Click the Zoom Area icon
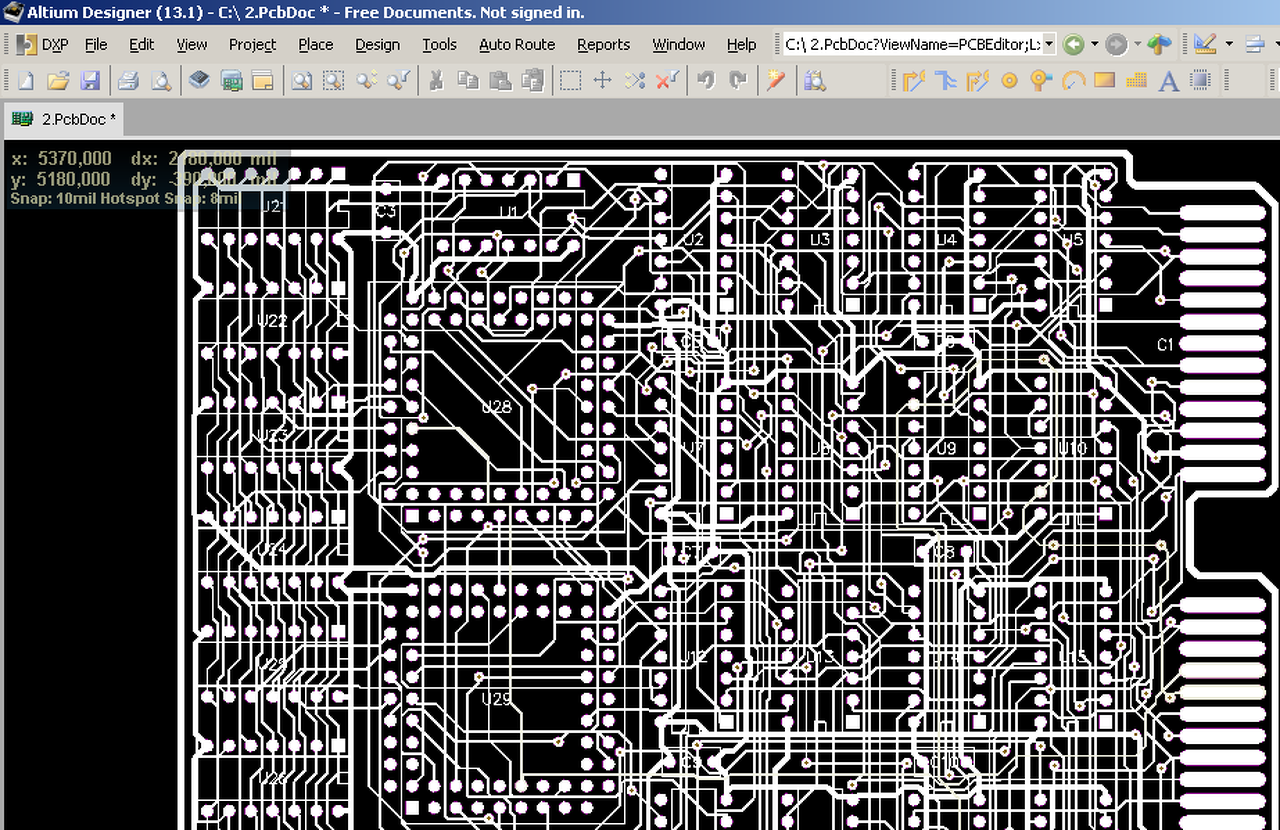This screenshot has width=1280, height=830. click(x=333, y=81)
